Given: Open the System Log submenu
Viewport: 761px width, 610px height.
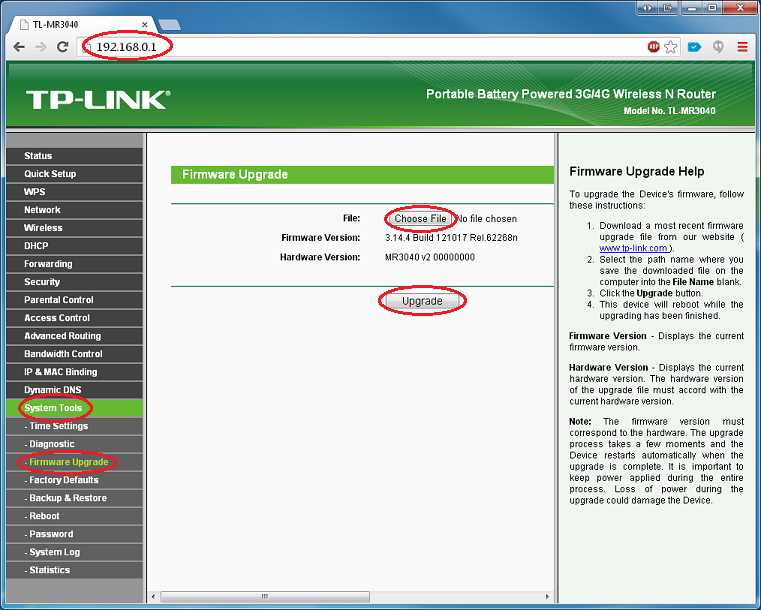Looking at the screenshot, I should pyautogui.click(x=75, y=551).
